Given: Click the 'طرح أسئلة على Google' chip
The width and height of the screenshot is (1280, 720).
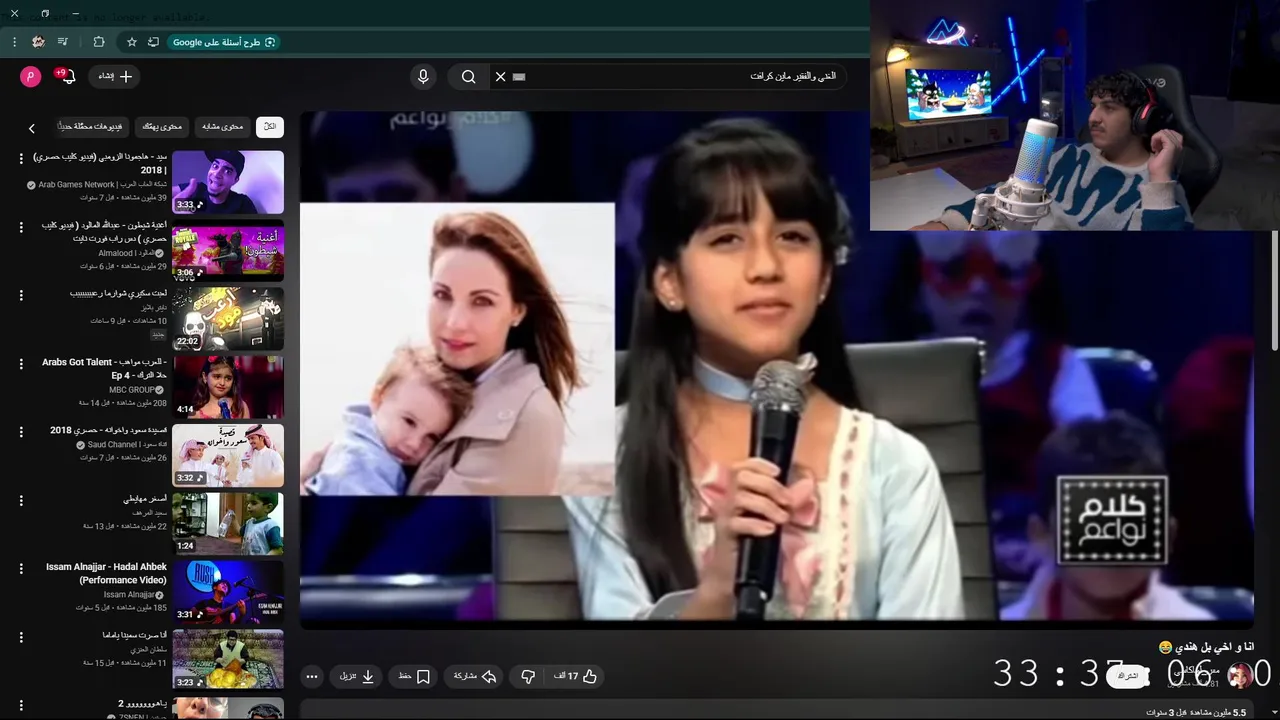Looking at the screenshot, I should click(224, 42).
